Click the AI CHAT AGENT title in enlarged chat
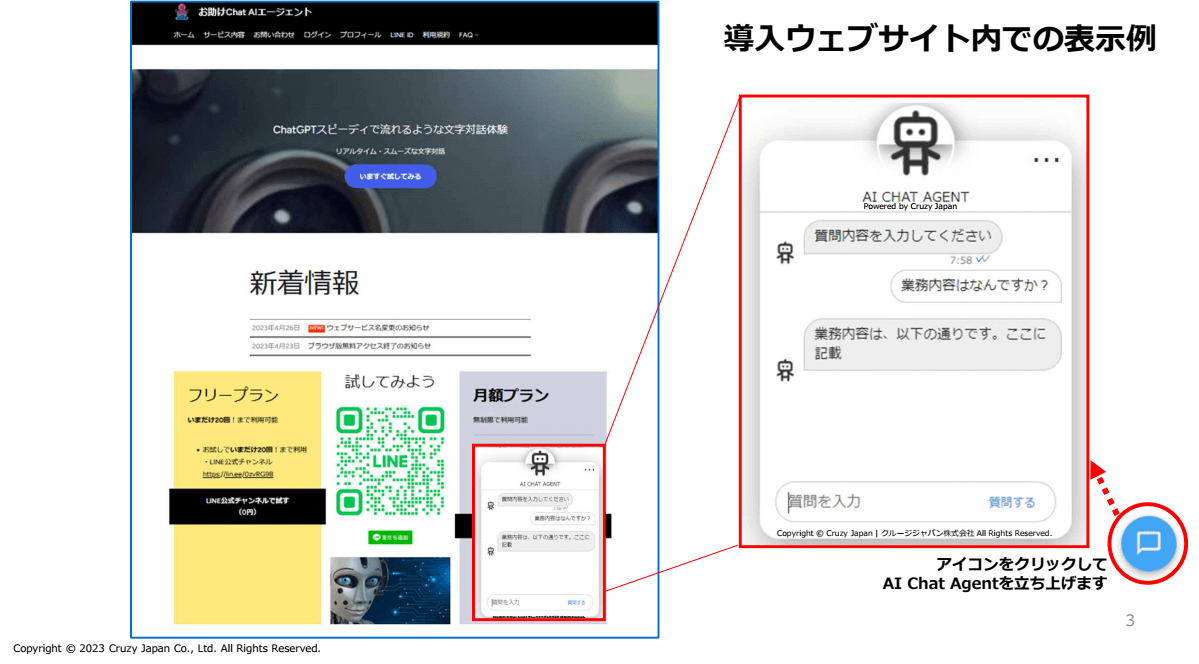Screen dimensions: 1199x664 (915, 196)
